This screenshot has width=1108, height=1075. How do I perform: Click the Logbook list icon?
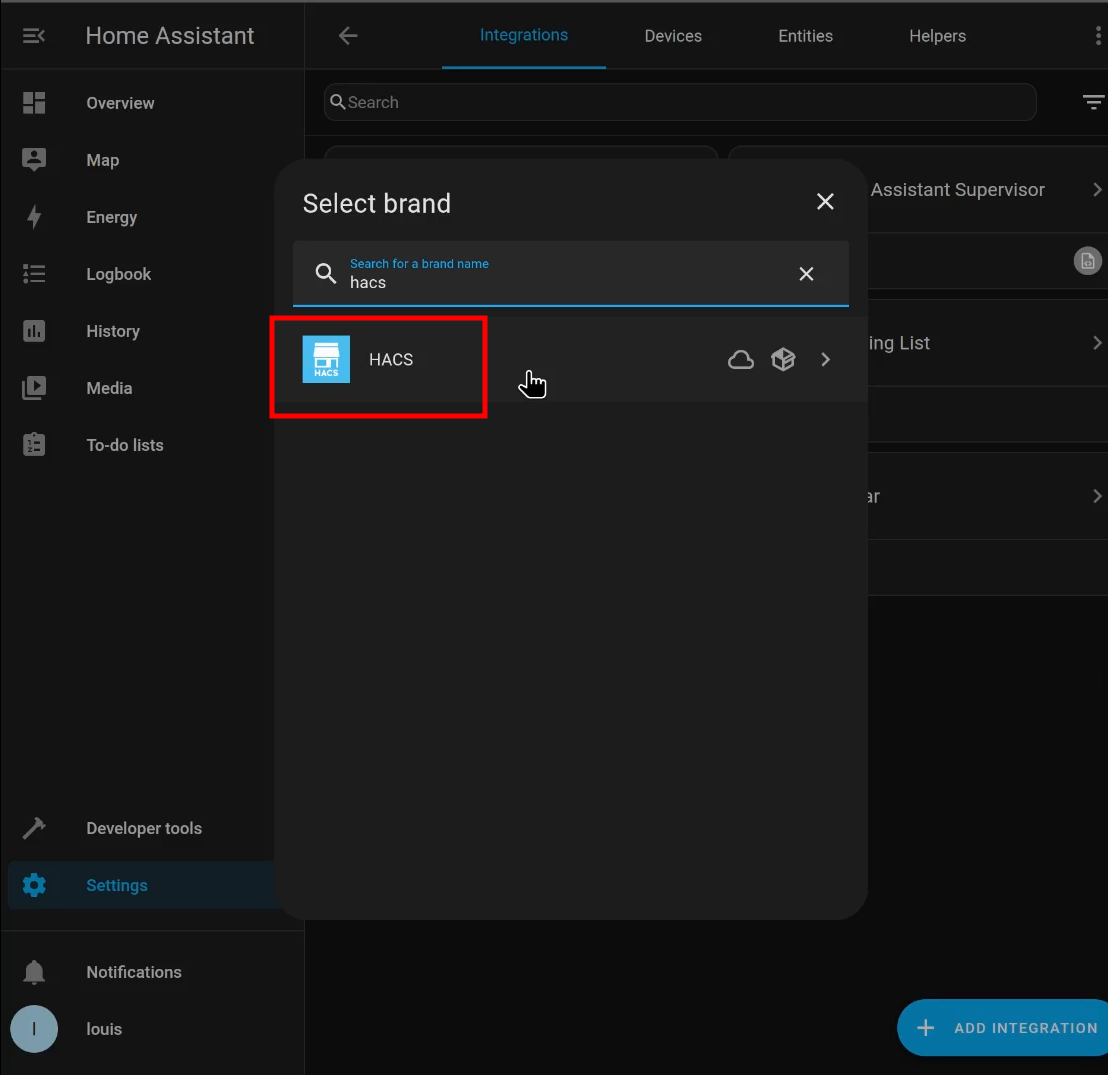[33, 274]
